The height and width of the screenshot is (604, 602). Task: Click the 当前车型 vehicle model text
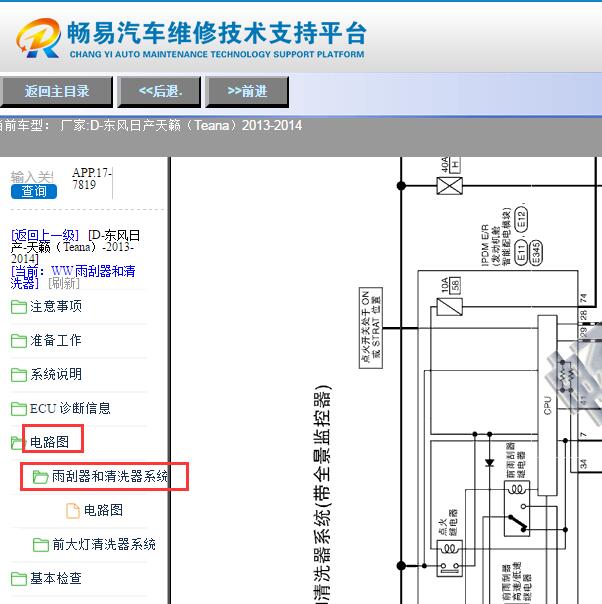150,126
